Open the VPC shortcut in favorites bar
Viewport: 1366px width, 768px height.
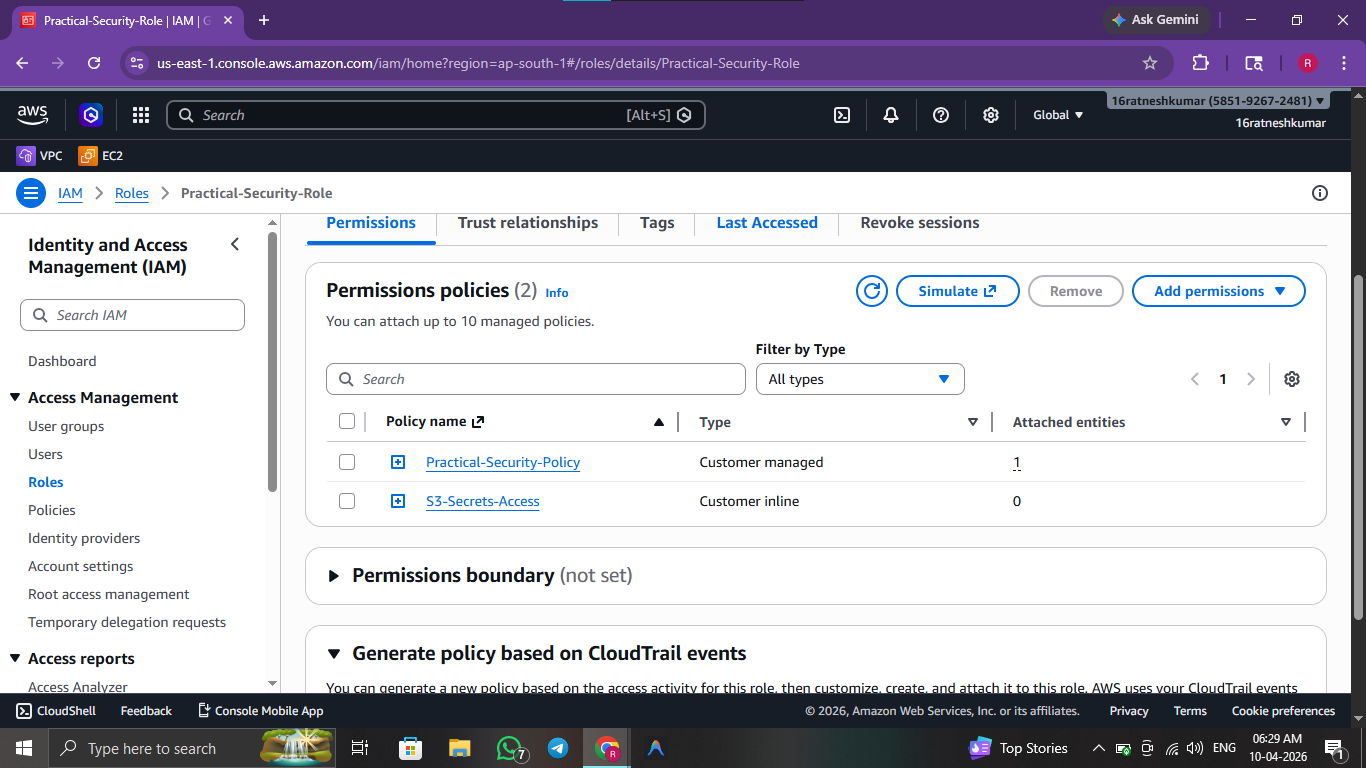click(40, 156)
